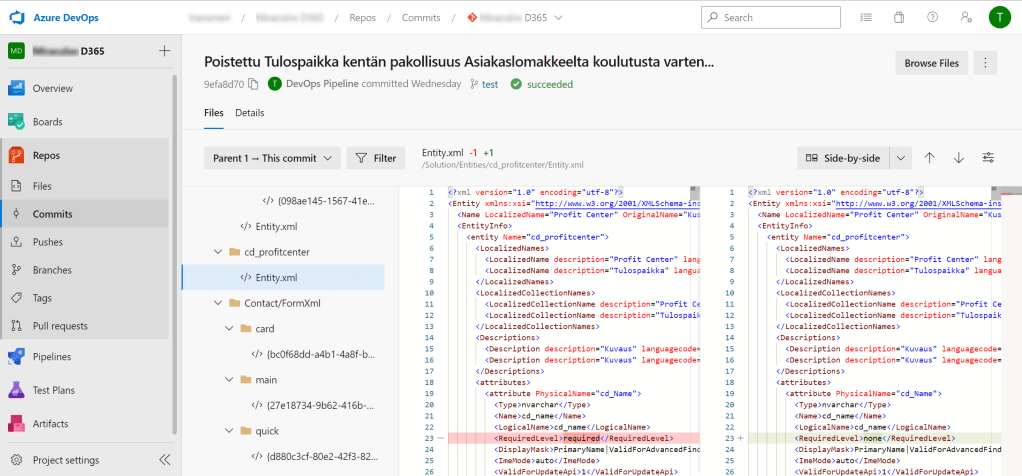Viewport: 1022px width, 476px height.
Task: Open diff view settings icon
Action: tap(989, 158)
